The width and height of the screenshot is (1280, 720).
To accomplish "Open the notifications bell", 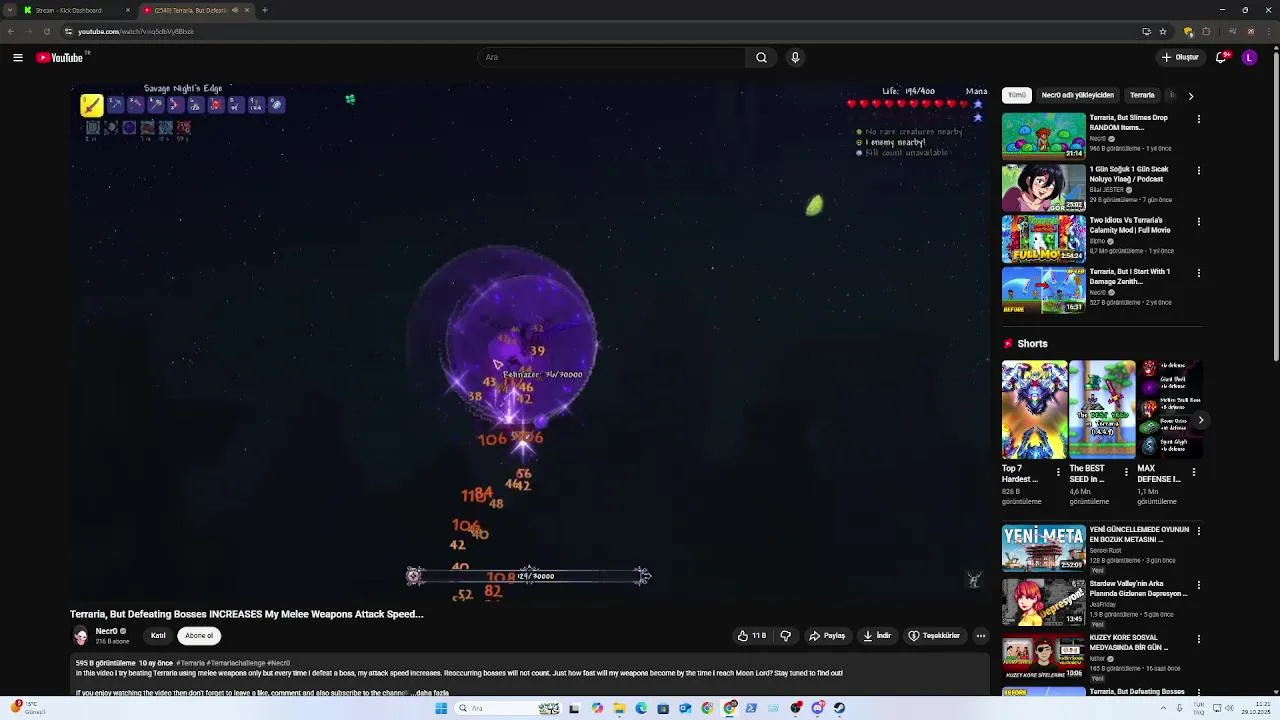I will (1221, 57).
